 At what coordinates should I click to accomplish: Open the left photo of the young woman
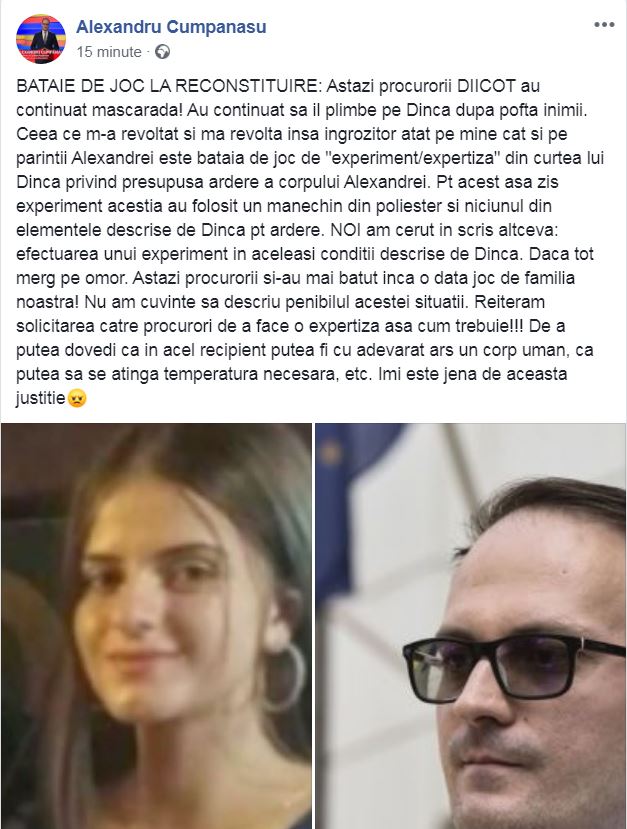[156, 626]
